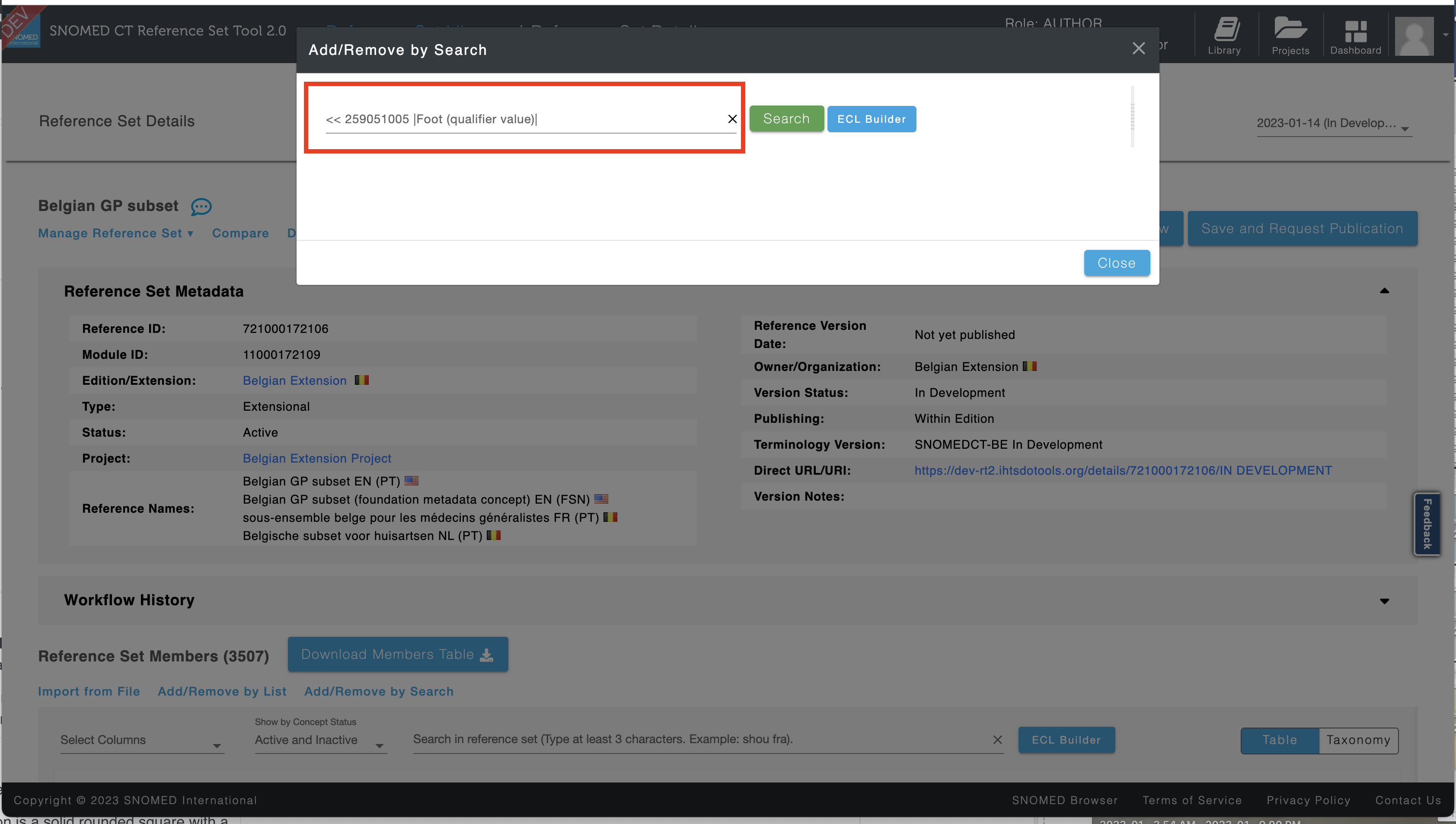Click the Download Members Table button
The width and height of the screenshot is (1456, 824).
pyautogui.click(x=398, y=654)
